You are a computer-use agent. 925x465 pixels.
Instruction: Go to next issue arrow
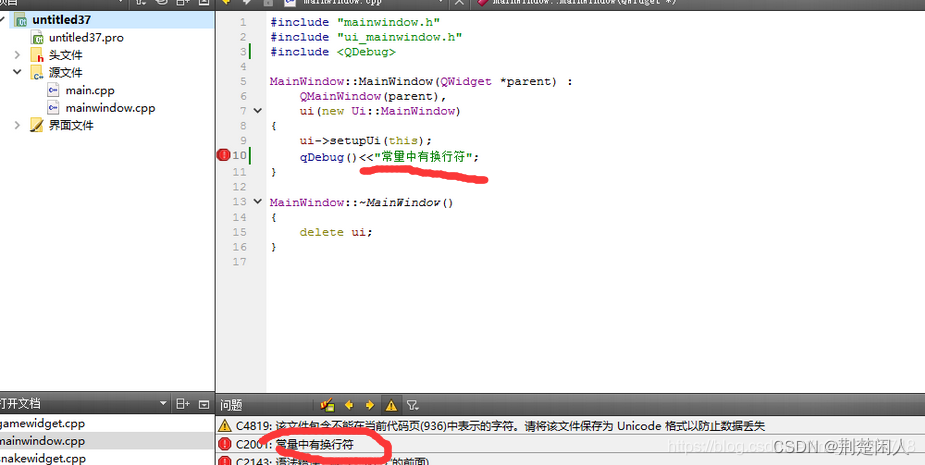pos(370,405)
